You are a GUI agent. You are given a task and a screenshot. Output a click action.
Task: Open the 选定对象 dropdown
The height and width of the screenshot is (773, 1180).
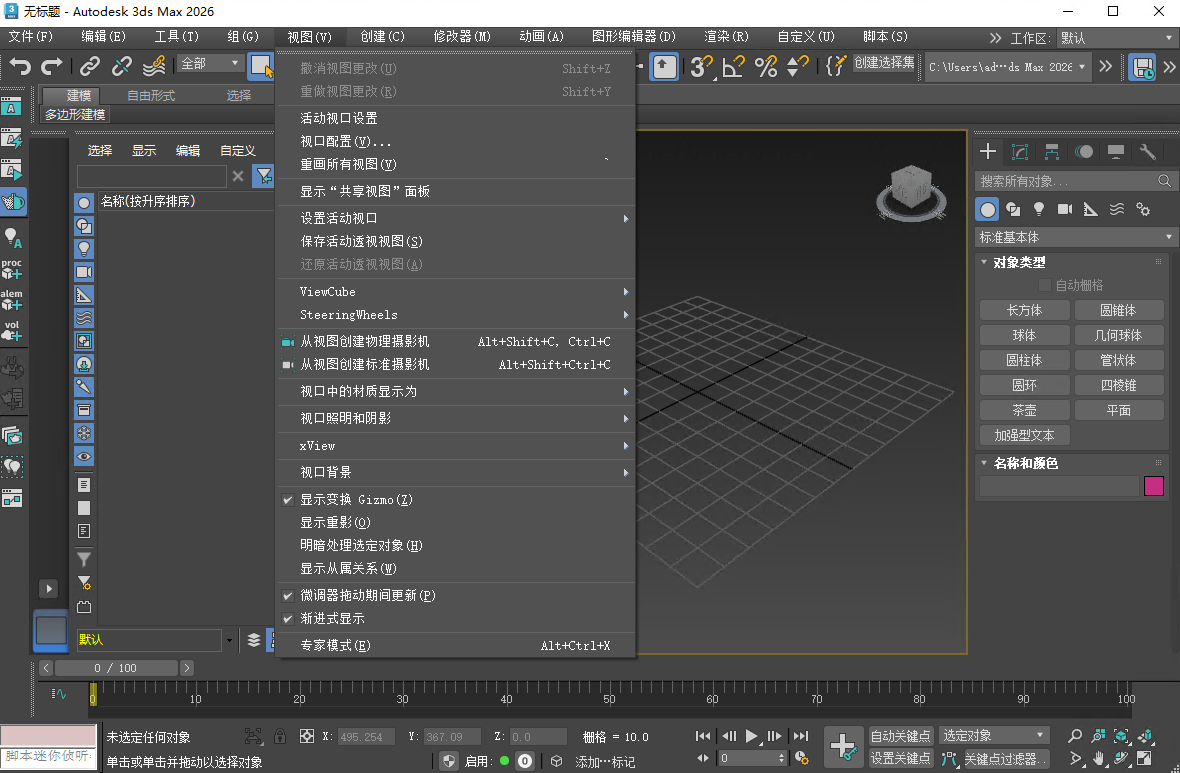(993, 734)
